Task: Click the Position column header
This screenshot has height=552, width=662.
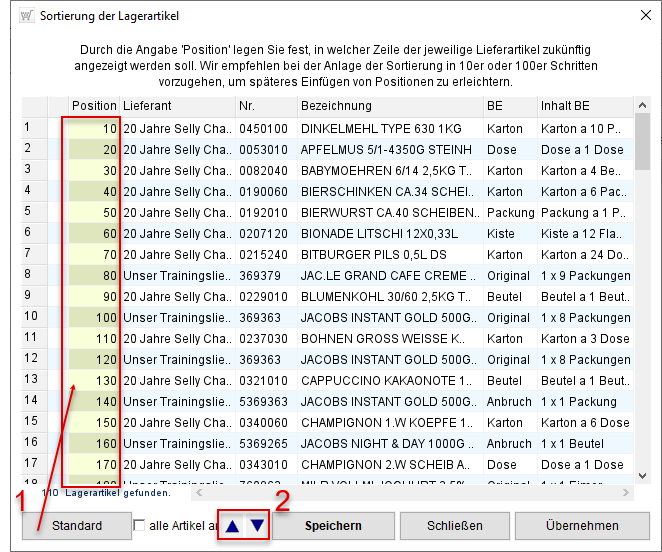Action: click(x=94, y=106)
